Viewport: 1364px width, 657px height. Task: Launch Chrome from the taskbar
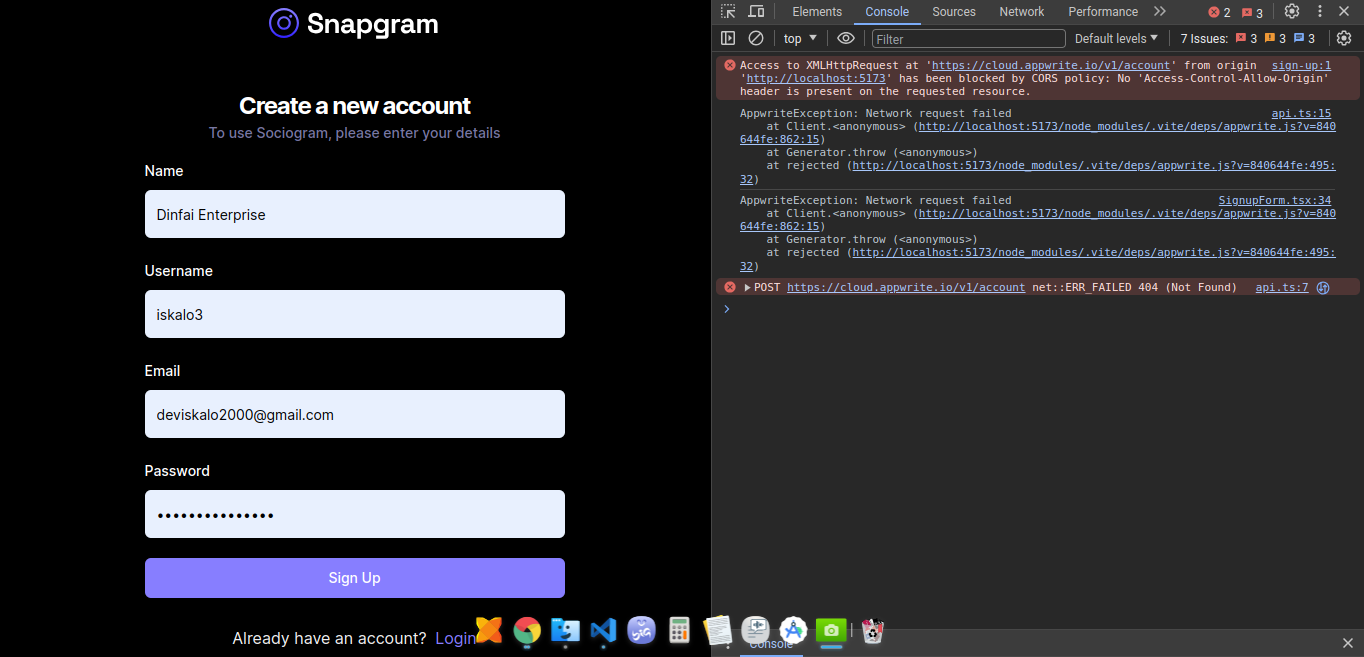(527, 632)
